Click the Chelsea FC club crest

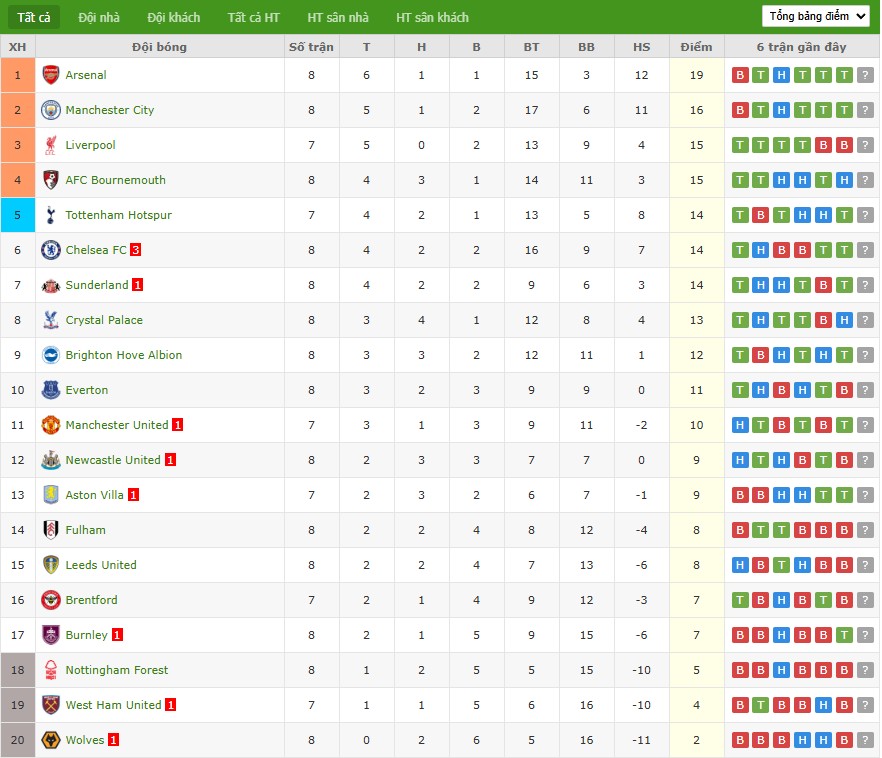tap(51, 250)
